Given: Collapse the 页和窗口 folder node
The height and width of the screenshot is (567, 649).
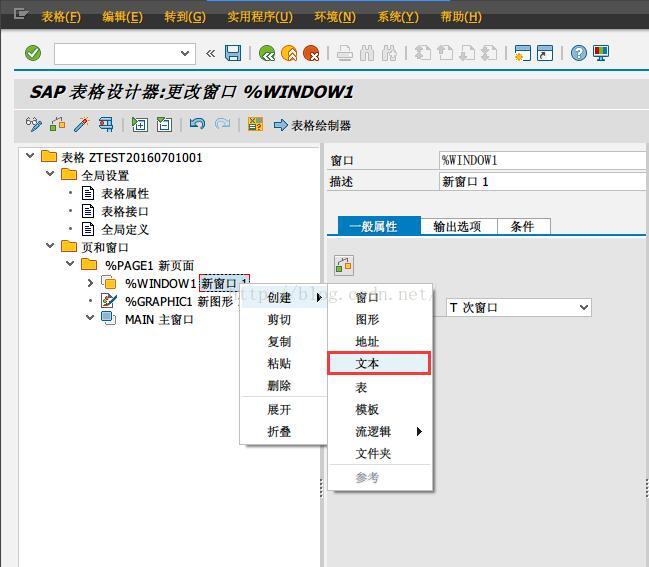Looking at the screenshot, I should [50, 246].
